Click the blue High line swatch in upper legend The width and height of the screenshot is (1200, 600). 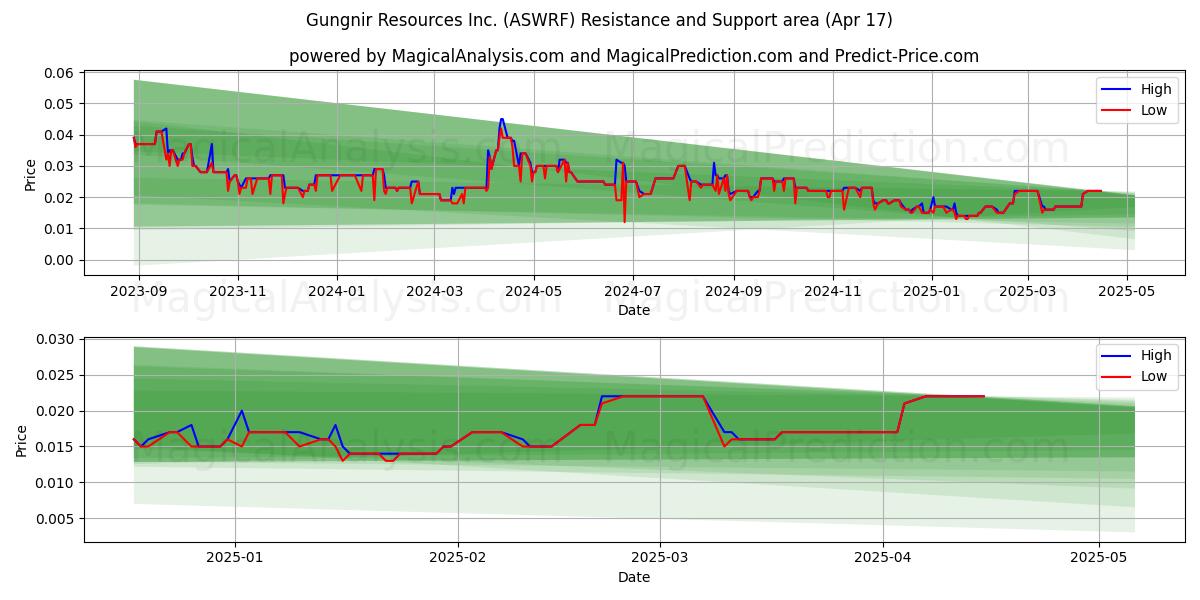(x=1115, y=90)
